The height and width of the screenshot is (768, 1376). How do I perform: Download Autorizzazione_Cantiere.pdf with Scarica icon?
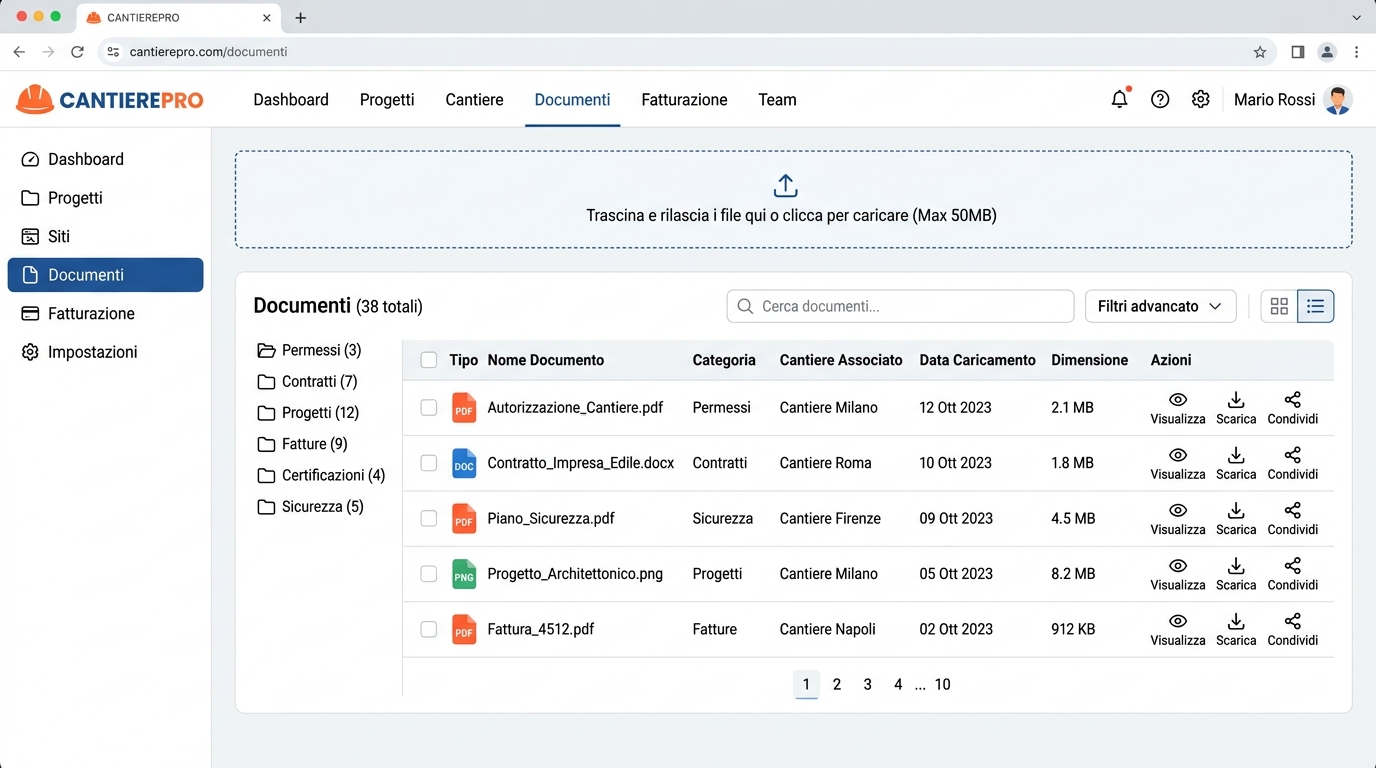[x=1236, y=407]
